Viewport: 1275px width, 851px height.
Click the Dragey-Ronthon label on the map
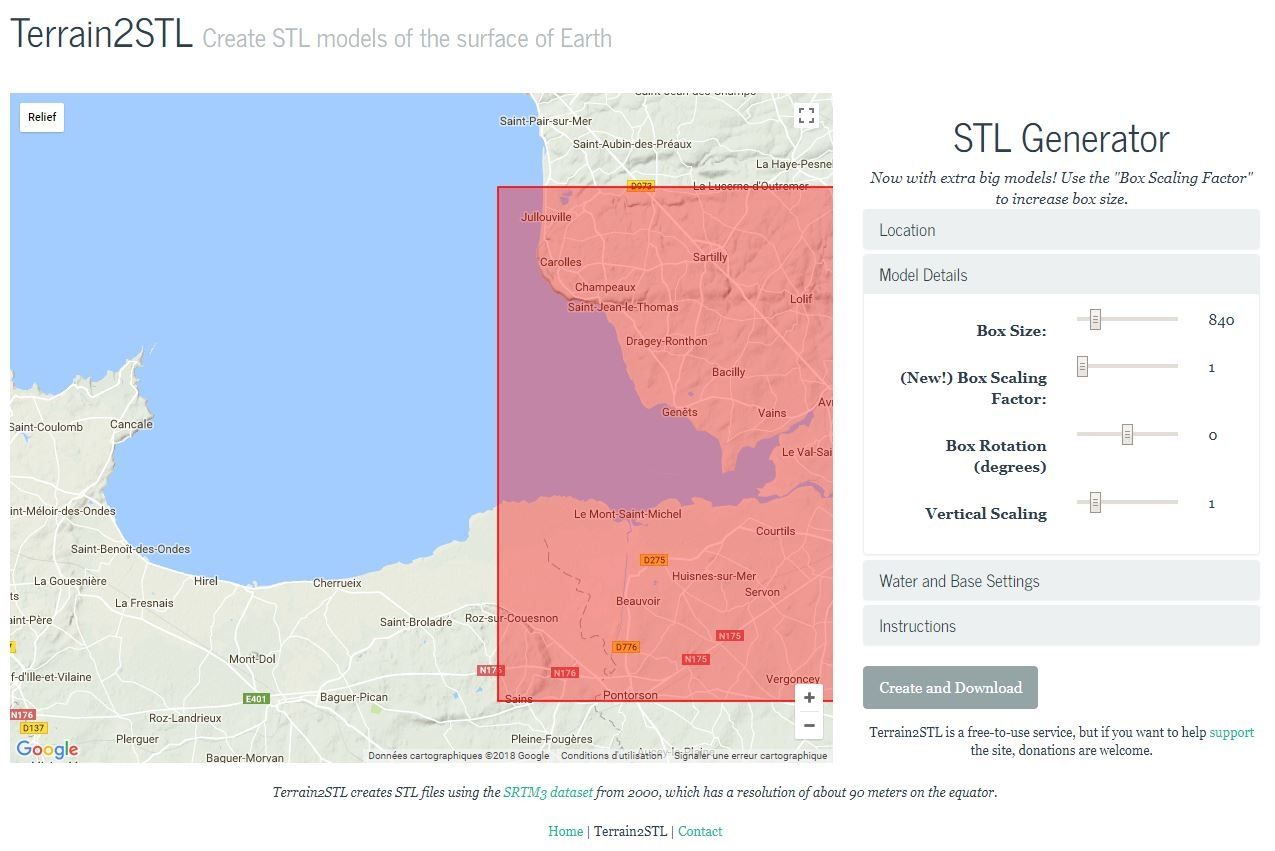(666, 341)
